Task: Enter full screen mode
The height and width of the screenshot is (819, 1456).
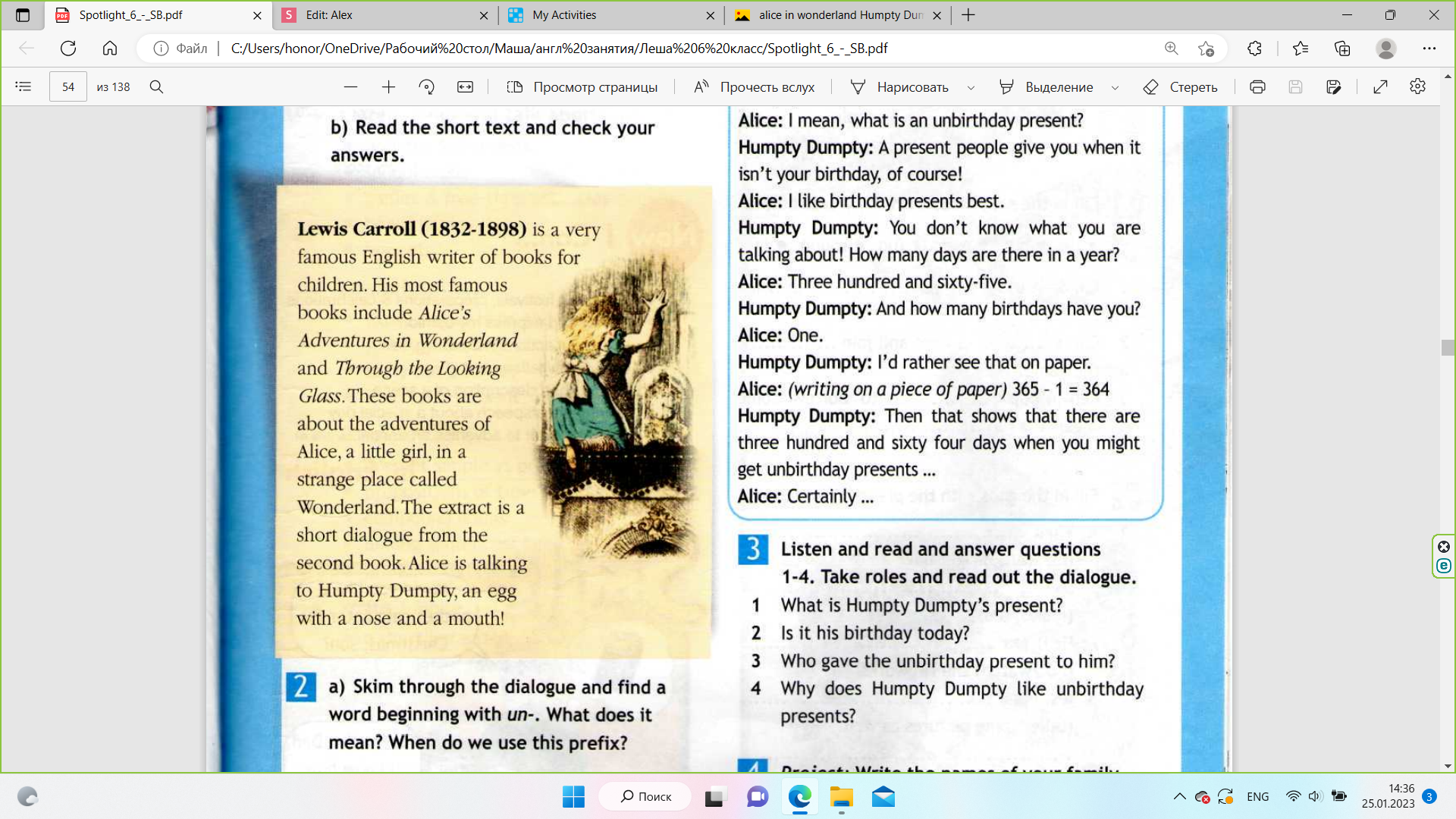Action: tap(1380, 87)
